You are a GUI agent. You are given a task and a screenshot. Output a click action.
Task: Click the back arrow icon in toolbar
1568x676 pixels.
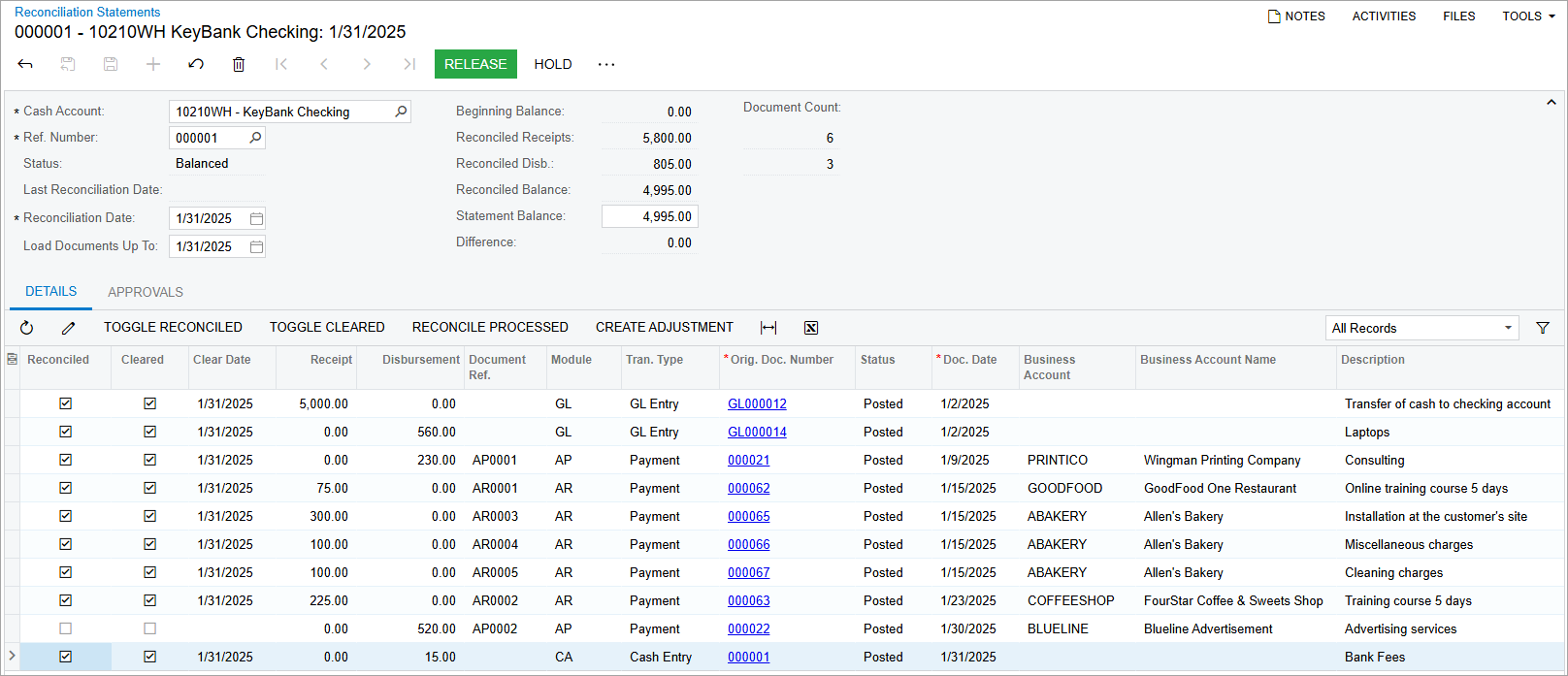click(x=25, y=64)
